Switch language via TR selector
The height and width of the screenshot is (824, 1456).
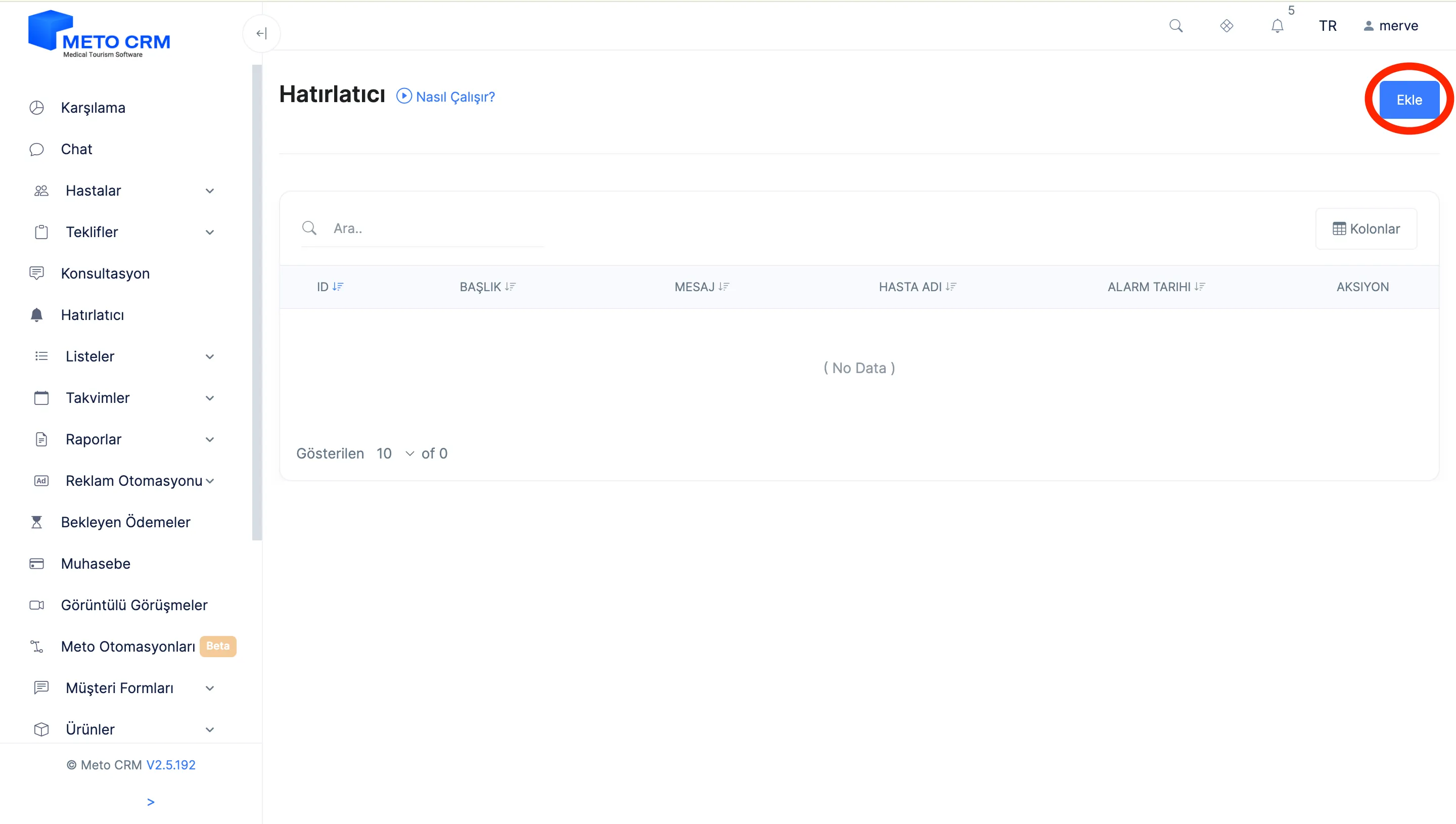click(1328, 26)
